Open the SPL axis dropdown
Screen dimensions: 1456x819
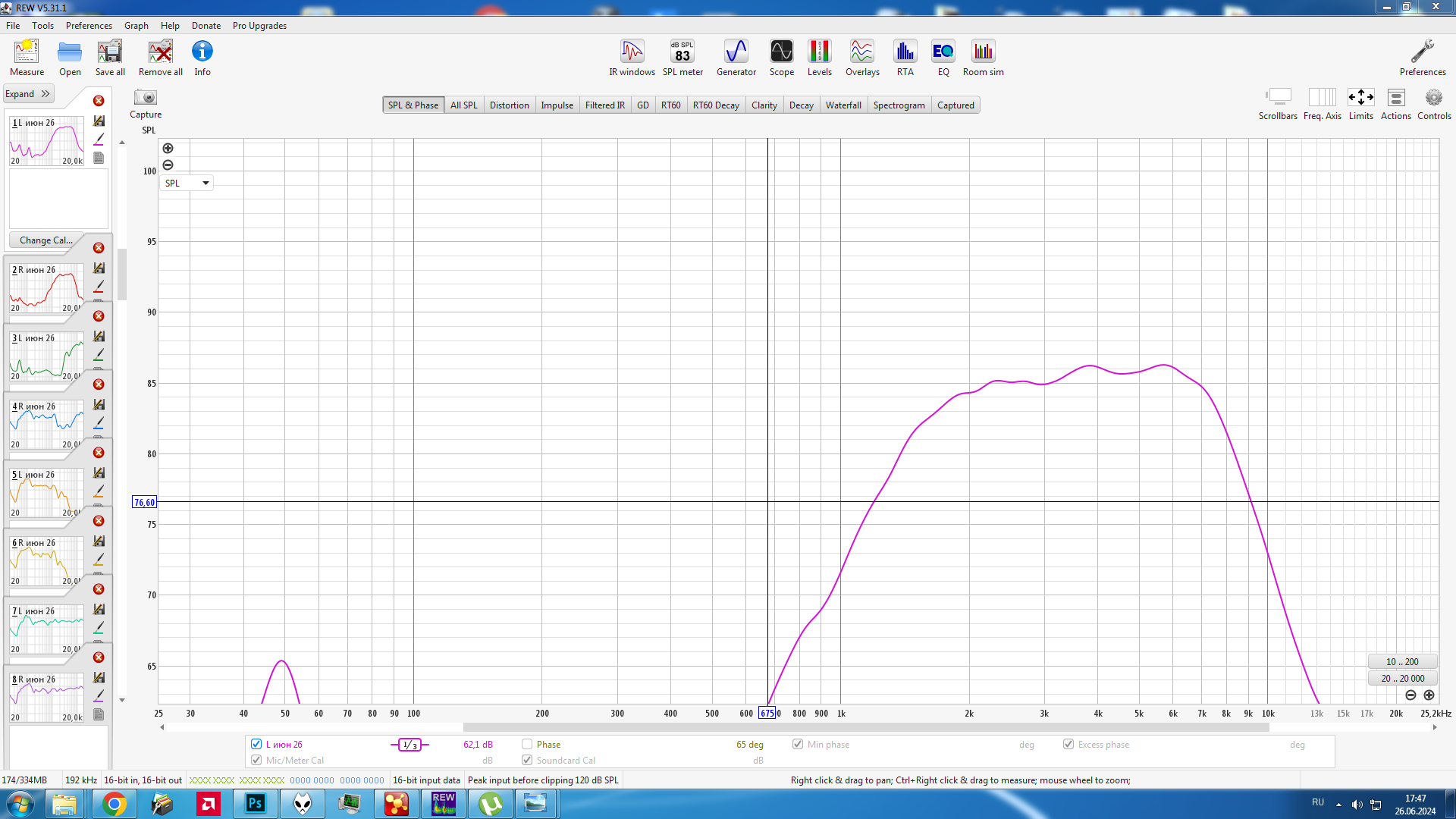pyautogui.click(x=187, y=183)
